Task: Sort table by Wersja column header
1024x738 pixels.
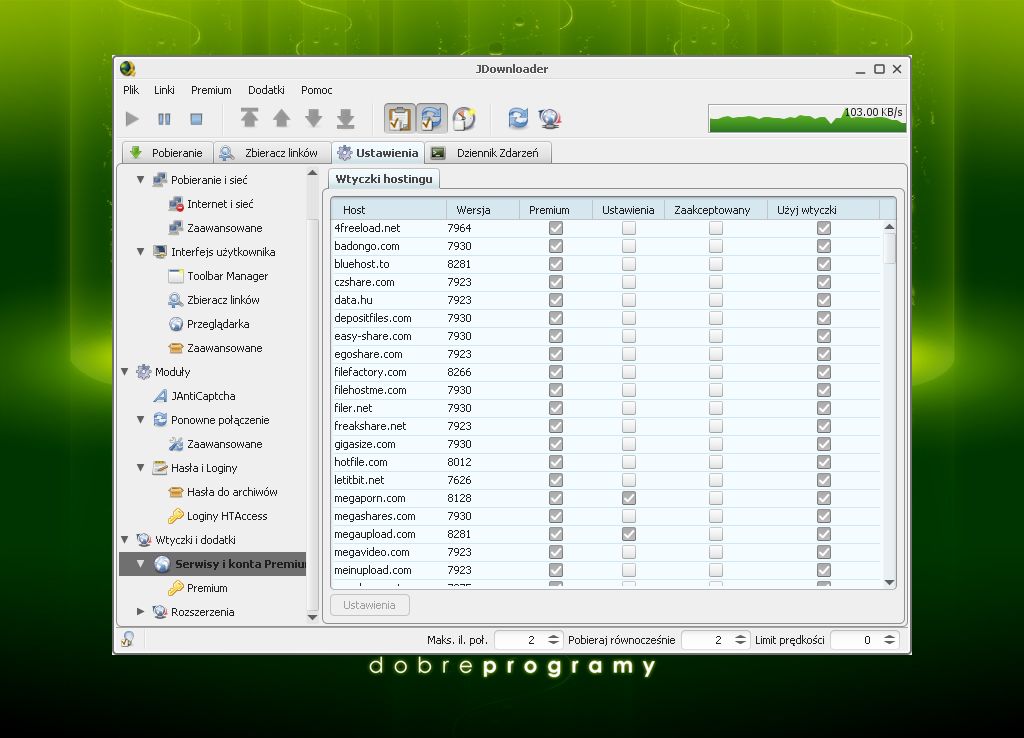Action: tap(483, 210)
